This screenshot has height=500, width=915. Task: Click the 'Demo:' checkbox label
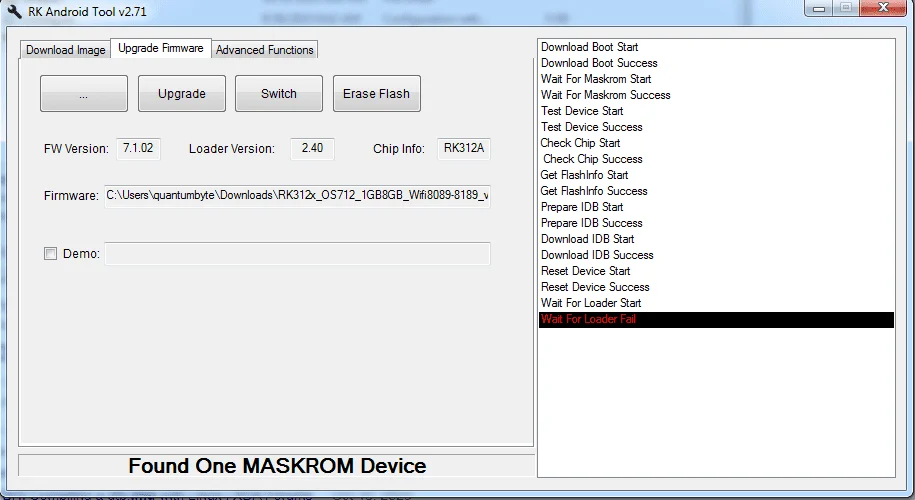coord(81,254)
